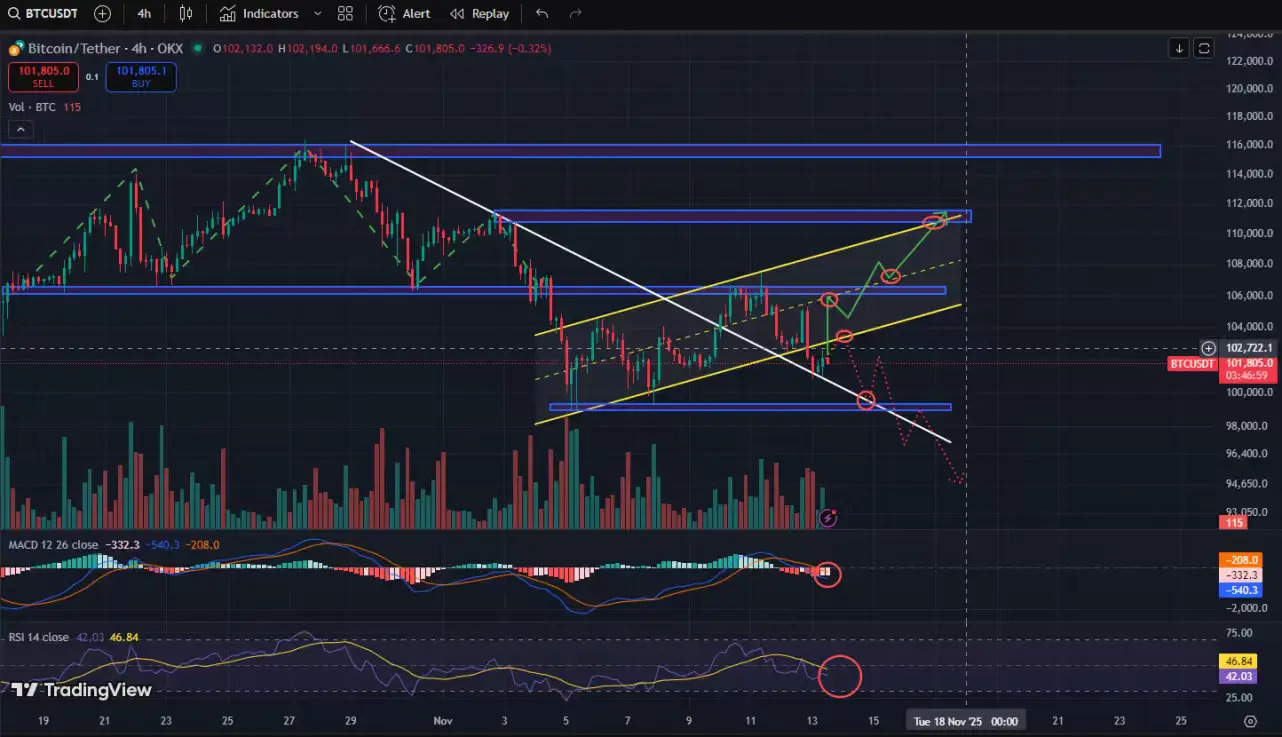
Task: Click the MACD 12 26 close legend
Action: coord(53,545)
